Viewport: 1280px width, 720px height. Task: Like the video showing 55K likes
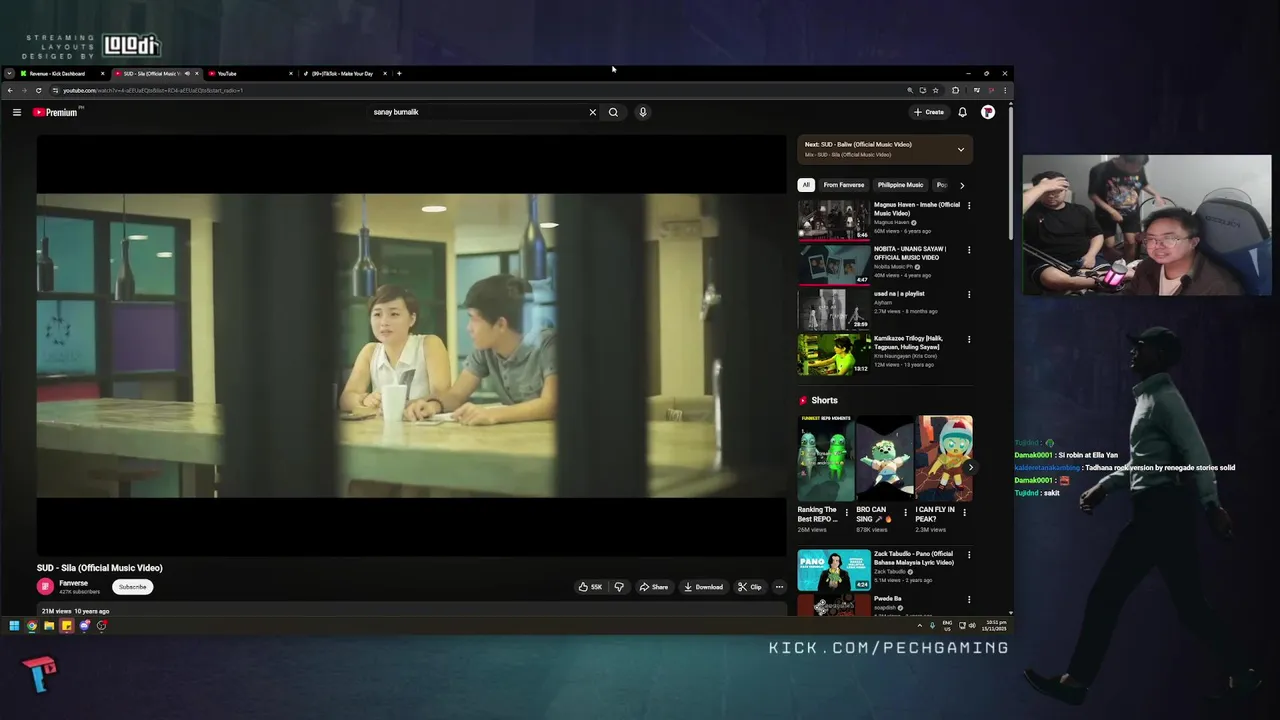[591, 587]
